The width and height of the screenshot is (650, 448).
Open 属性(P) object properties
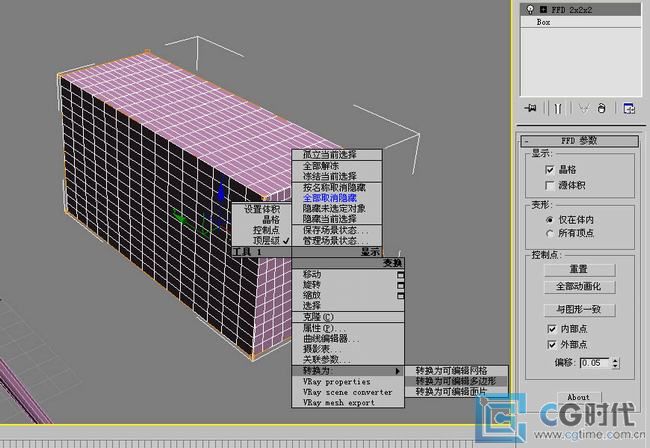(x=348, y=329)
